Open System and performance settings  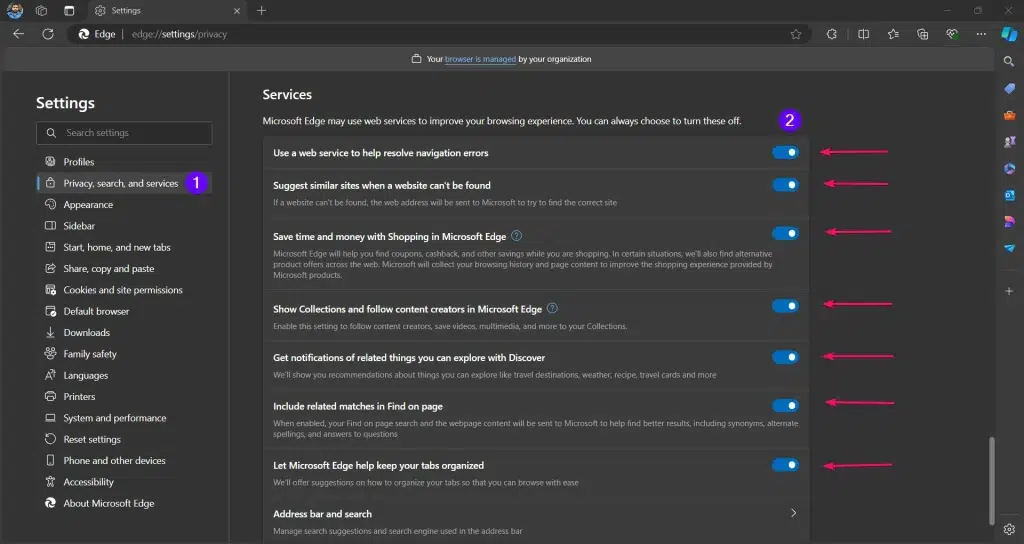click(x=124, y=417)
